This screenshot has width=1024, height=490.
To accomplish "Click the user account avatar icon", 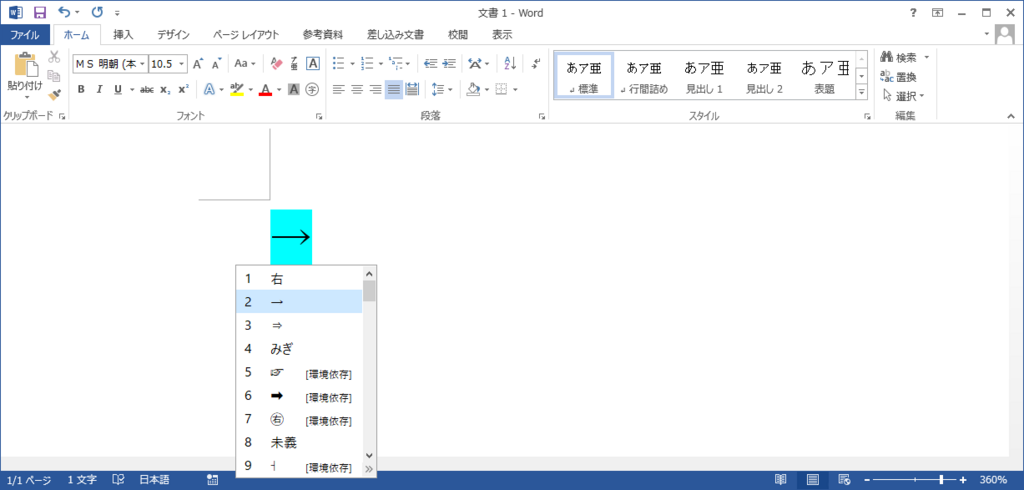I will (x=1004, y=35).
